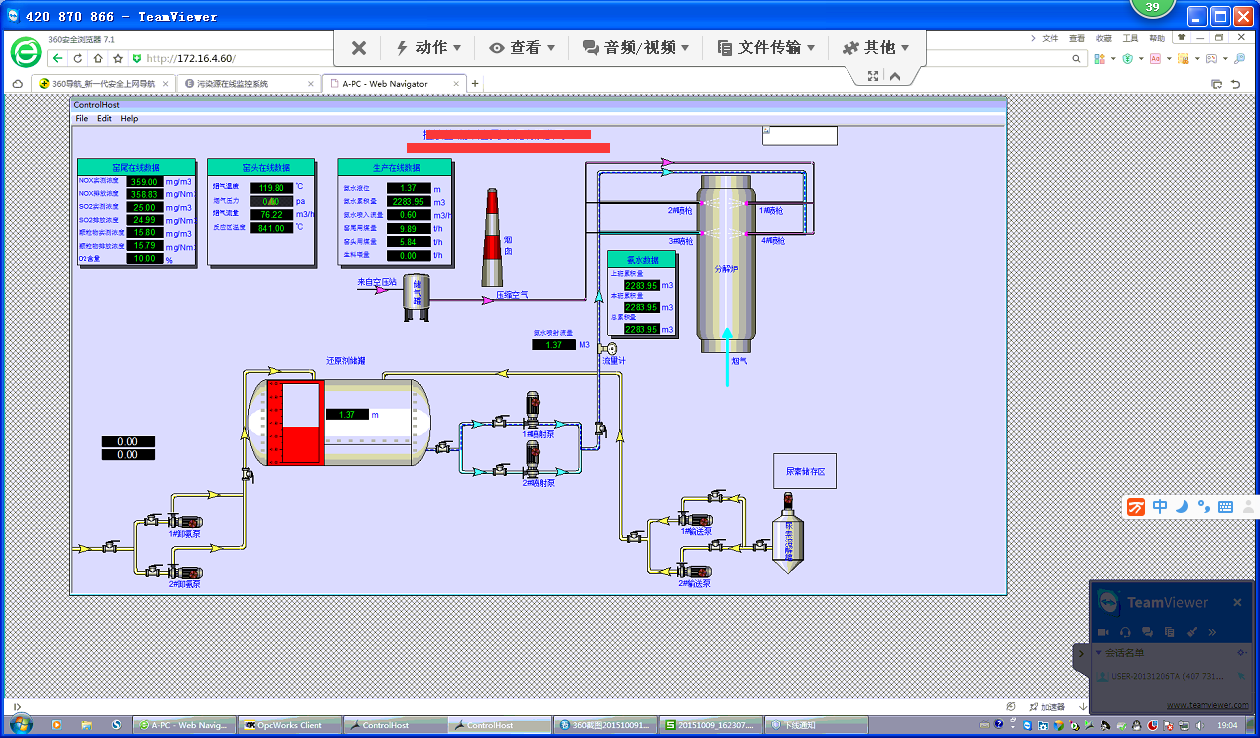Image resolution: width=1260 pixels, height=738 pixels.
Task: Open browser 收藏 menu
Action: (x=1103, y=38)
